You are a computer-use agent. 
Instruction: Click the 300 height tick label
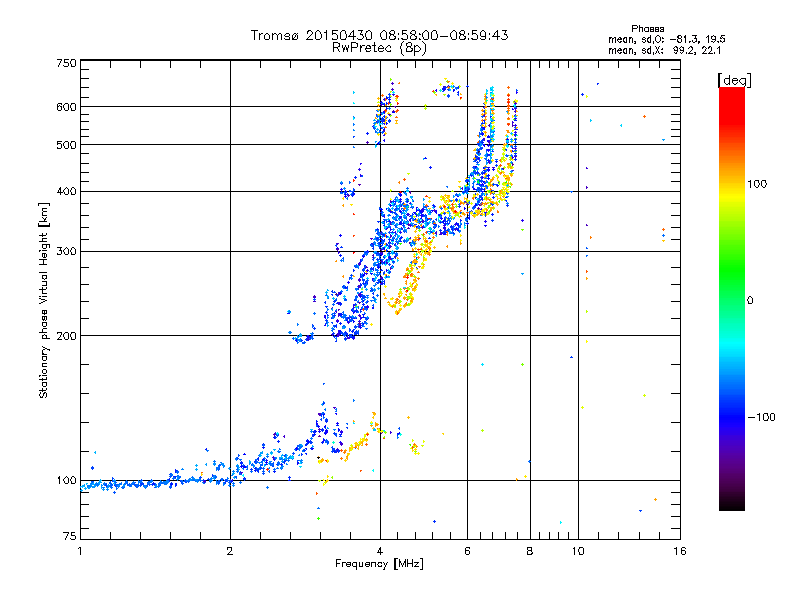(66, 252)
